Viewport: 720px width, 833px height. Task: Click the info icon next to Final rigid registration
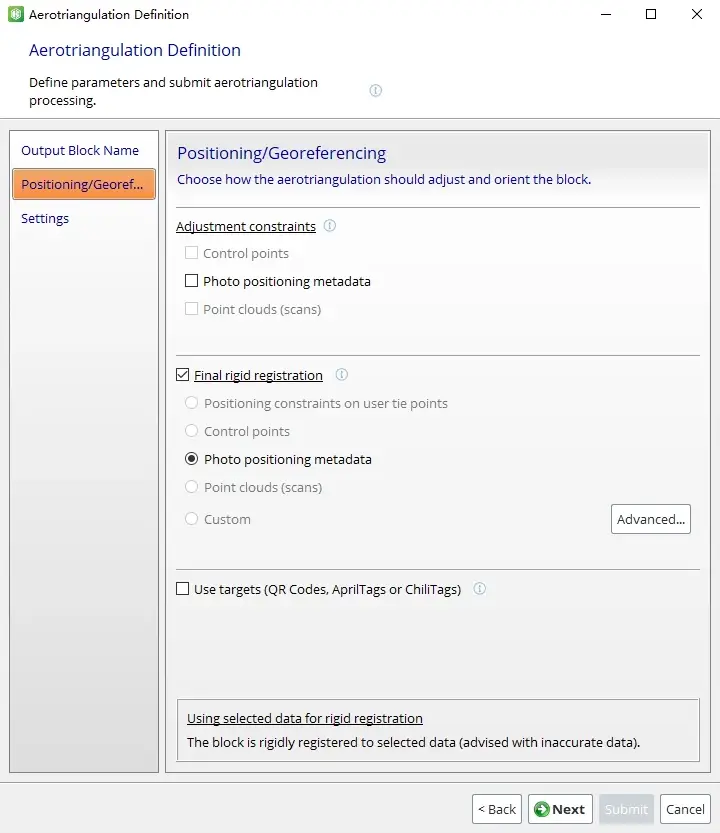pos(342,375)
